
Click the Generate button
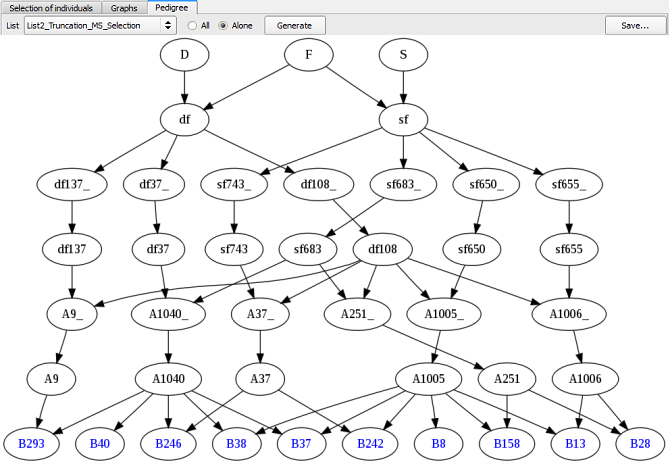(x=294, y=25)
